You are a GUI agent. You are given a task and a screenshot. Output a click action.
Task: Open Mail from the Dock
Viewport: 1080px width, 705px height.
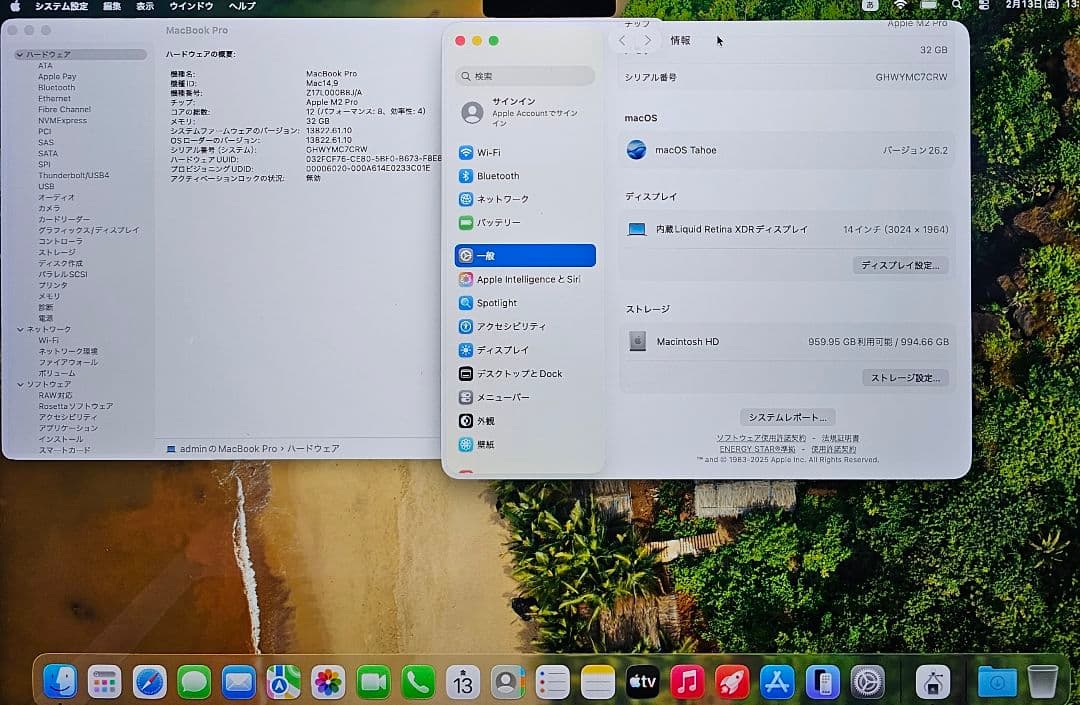[239, 682]
